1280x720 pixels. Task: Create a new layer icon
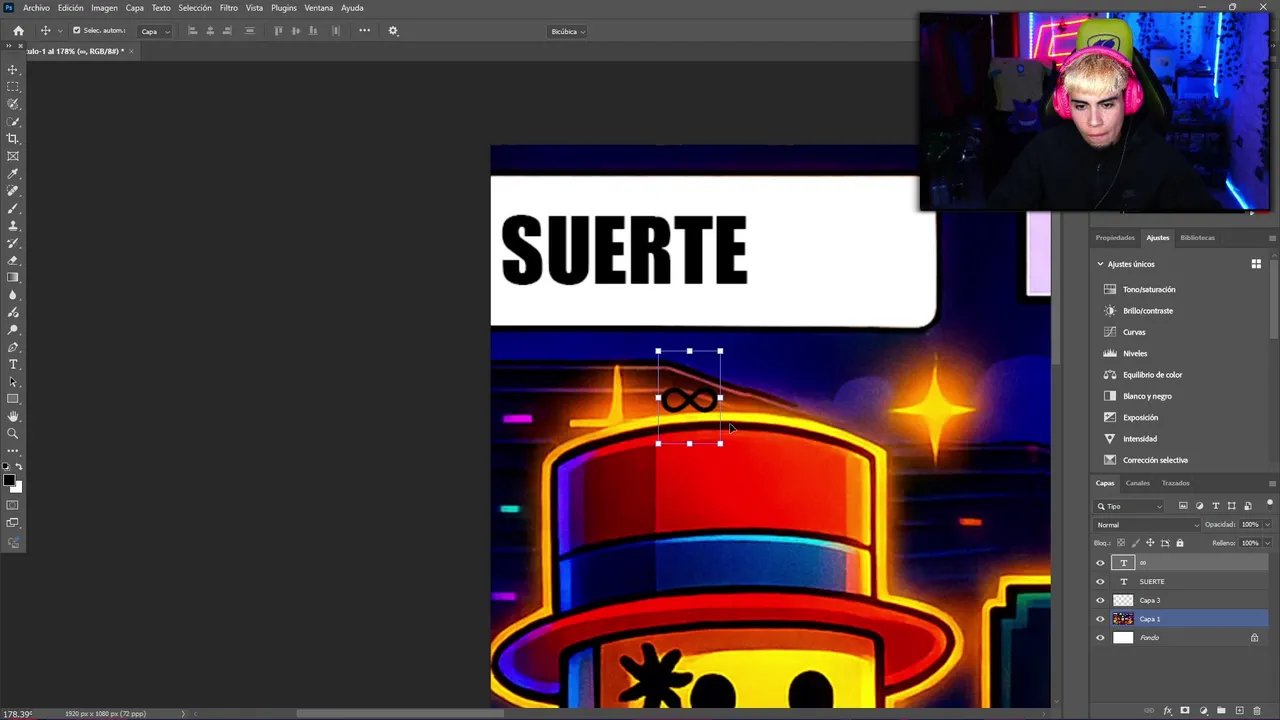(x=1239, y=711)
